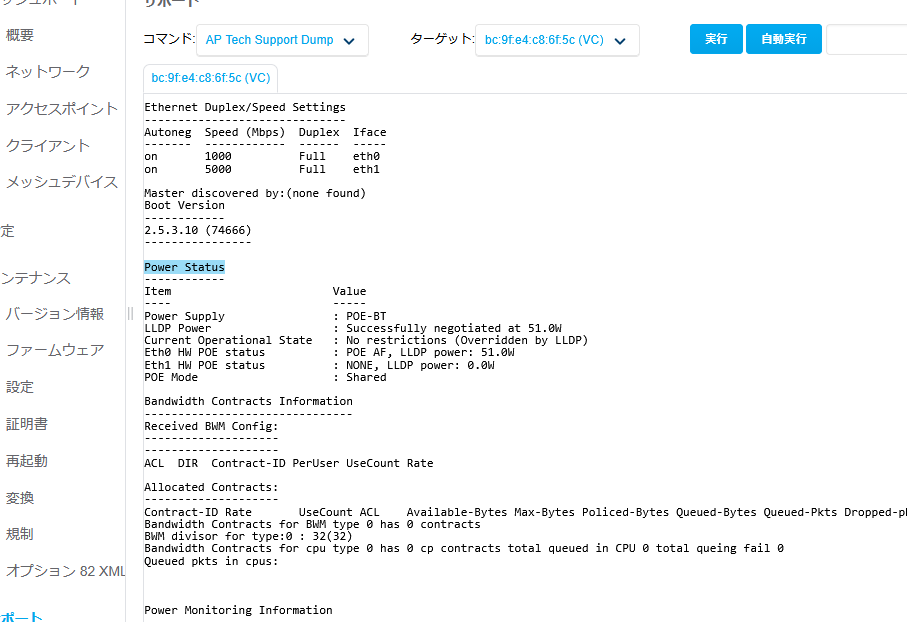Click the Queued pkts in cpus: line
The image size is (907, 622).
click(211, 562)
